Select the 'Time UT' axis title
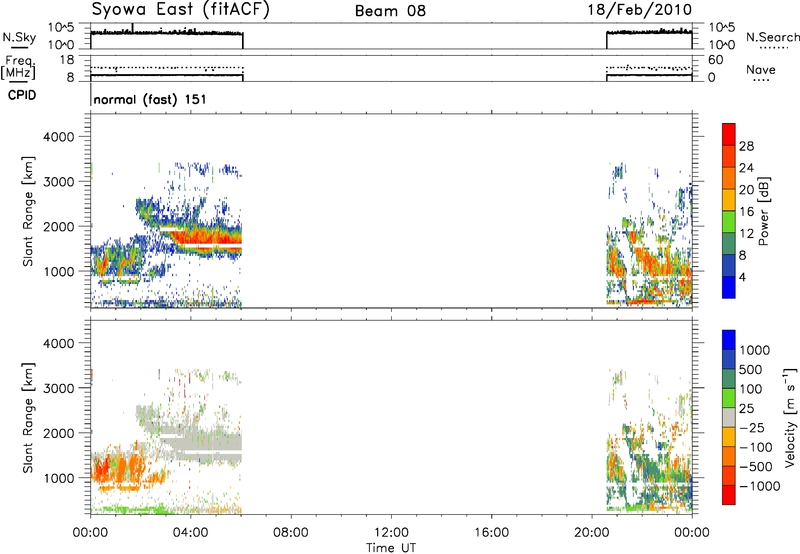Screen dimensions: 800x554 coord(391,548)
